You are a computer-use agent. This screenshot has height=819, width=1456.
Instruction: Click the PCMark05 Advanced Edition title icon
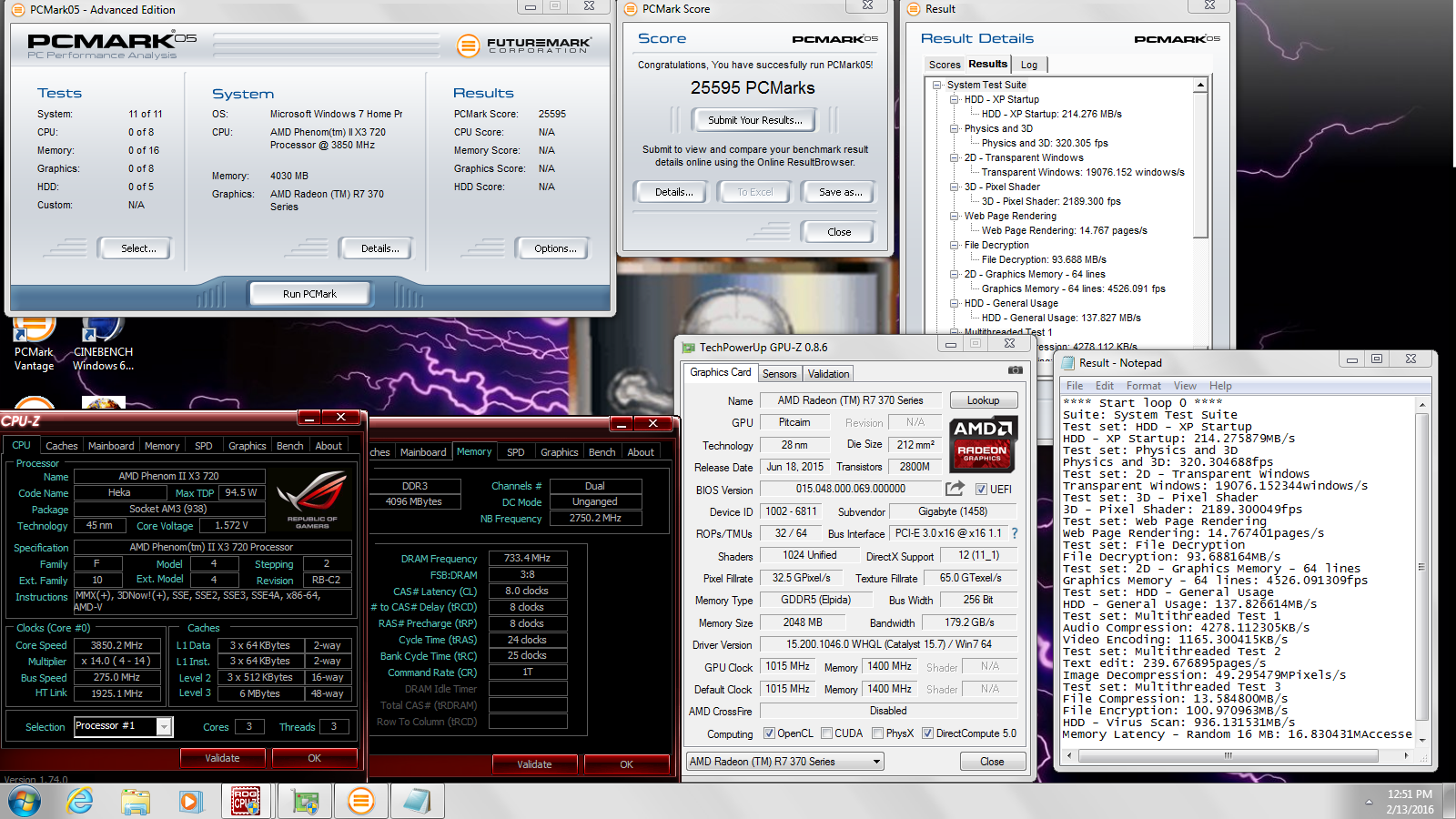click(18, 10)
